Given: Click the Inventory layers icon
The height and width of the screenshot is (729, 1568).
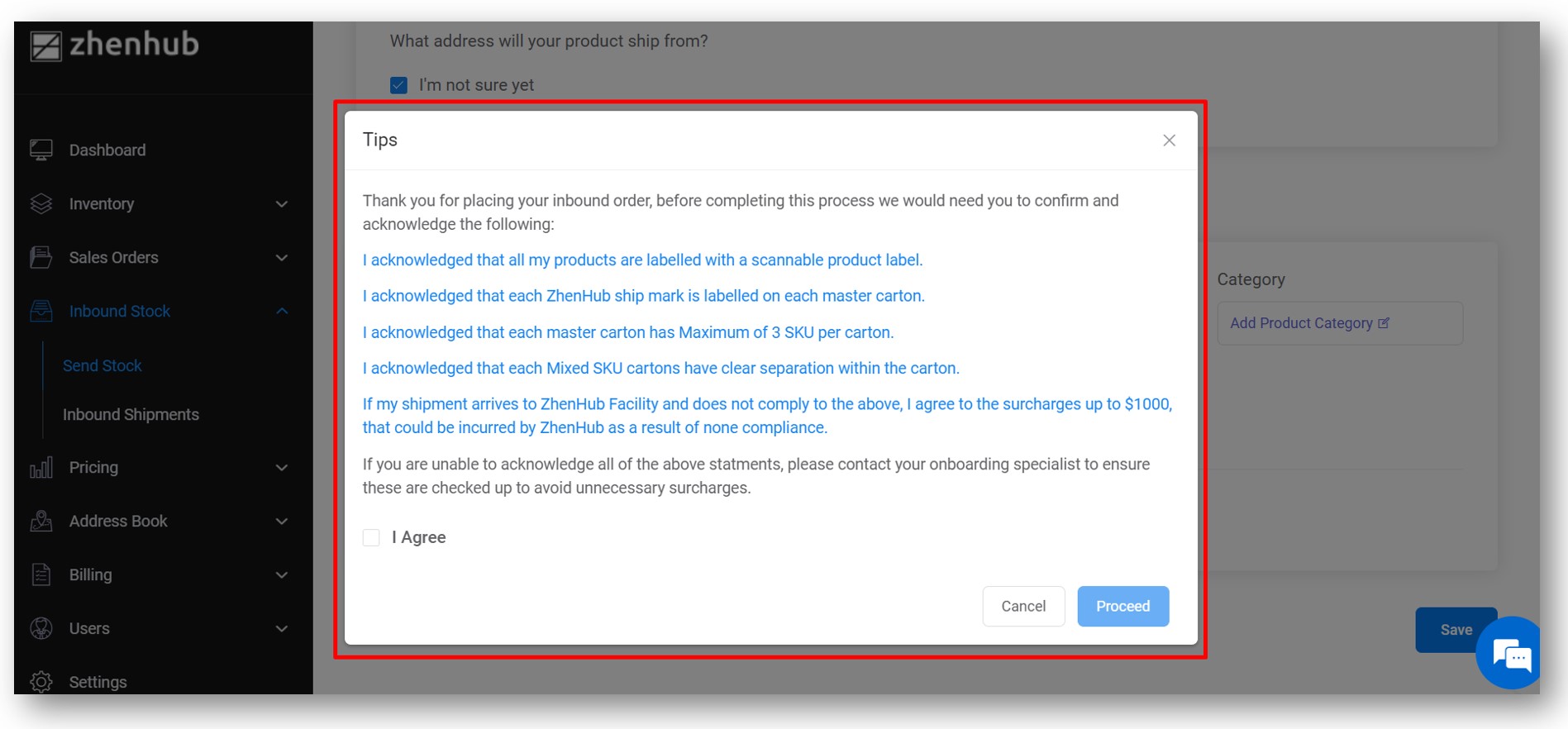Looking at the screenshot, I should pyautogui.click(x=41, y=203).
